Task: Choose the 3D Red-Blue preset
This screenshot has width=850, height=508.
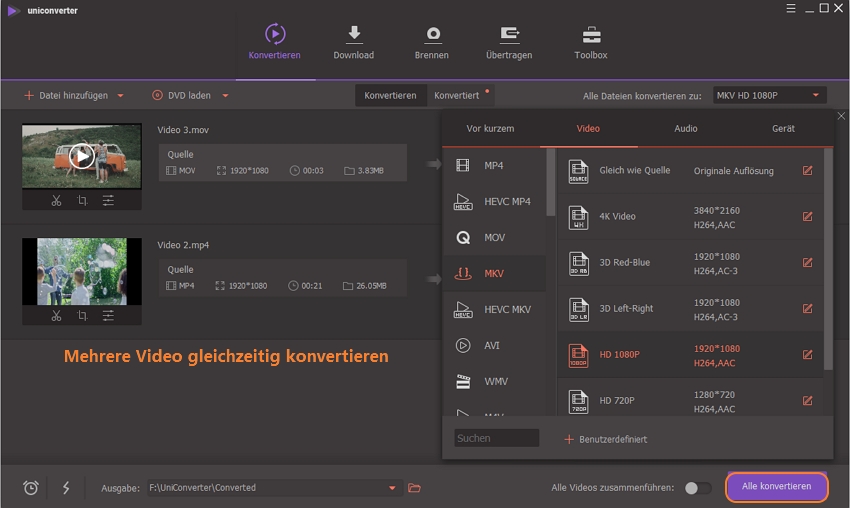Action: [x=690, y=263]
